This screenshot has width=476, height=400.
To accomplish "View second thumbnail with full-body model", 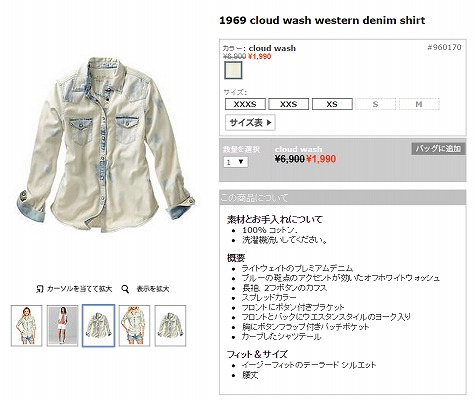I will 63,326.
